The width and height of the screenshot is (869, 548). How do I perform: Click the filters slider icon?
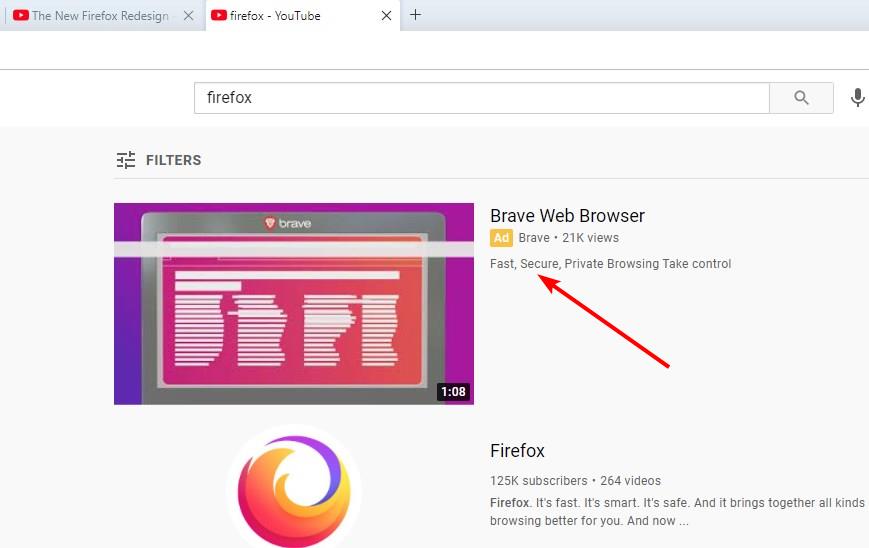click(x=126, y=160)
